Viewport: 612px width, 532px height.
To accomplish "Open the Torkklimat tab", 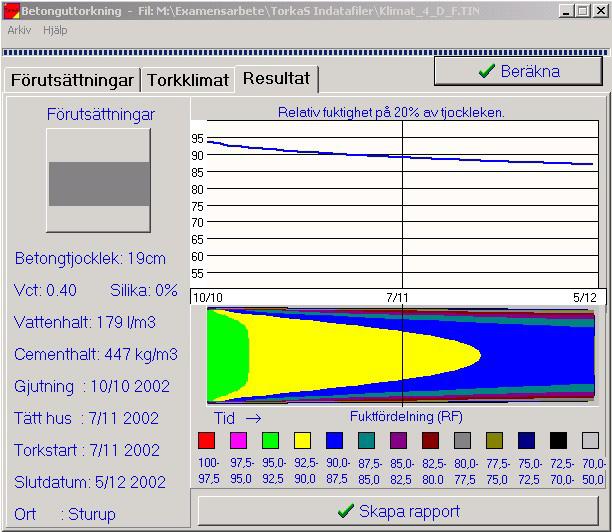I will (188, 80).
